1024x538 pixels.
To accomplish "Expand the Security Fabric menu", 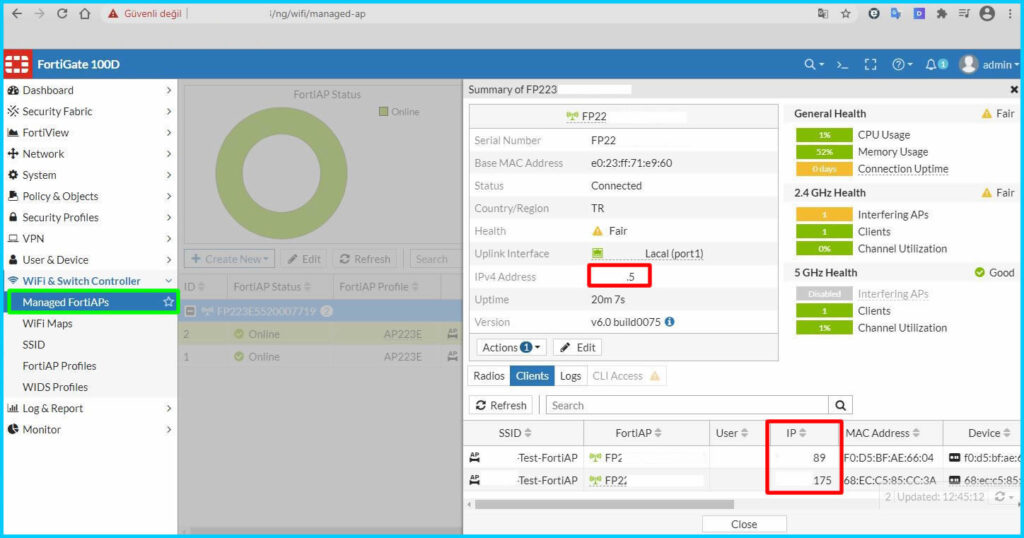I will pyautogui.click(x=89, y=111).
